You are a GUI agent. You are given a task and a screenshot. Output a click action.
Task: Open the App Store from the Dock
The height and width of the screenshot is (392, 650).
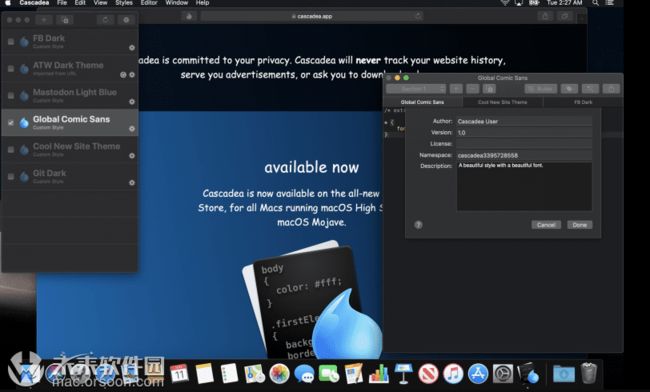(x=478, y=374)
